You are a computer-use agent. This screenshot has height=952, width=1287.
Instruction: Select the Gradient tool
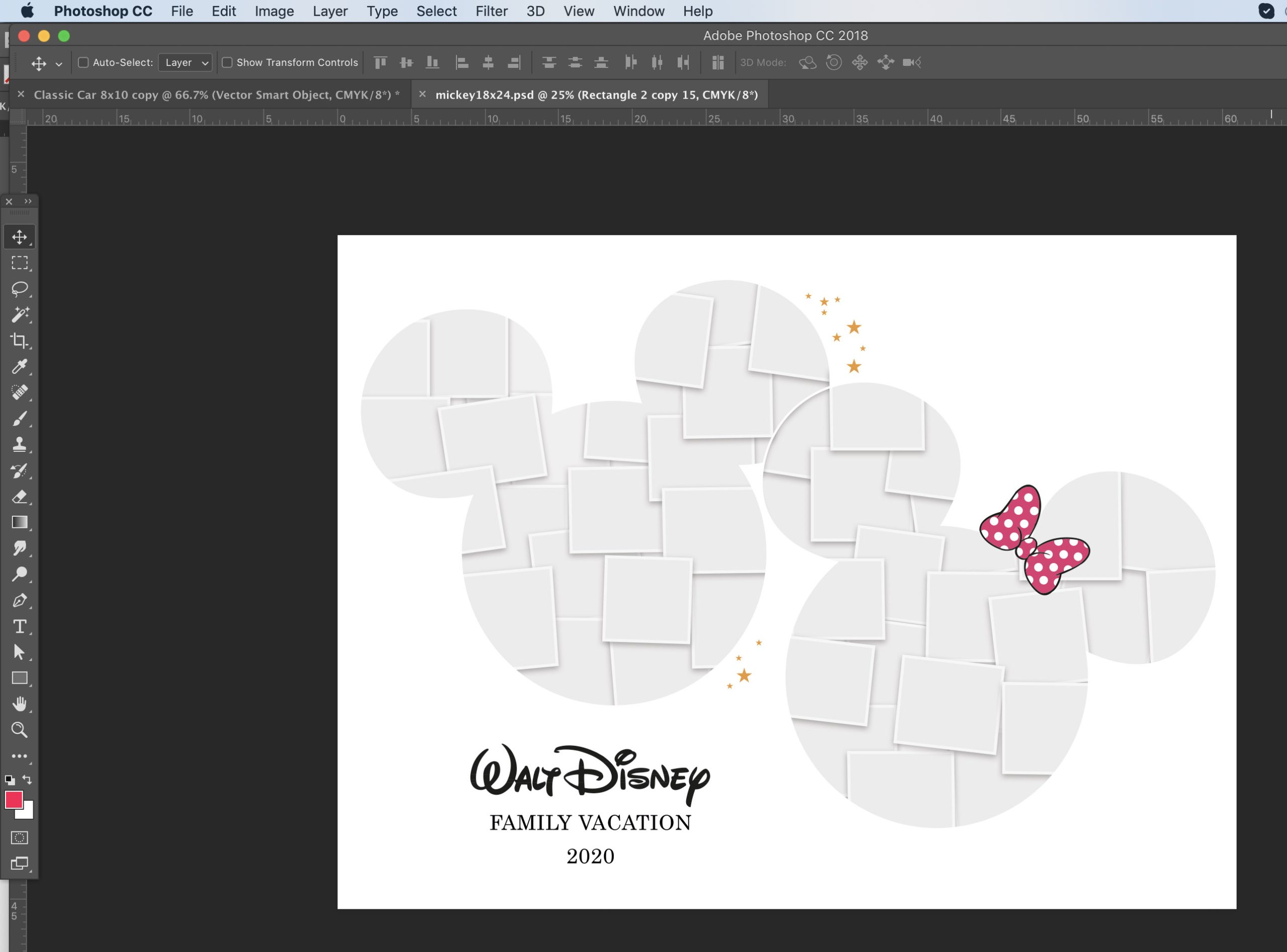tap(20, 523)
